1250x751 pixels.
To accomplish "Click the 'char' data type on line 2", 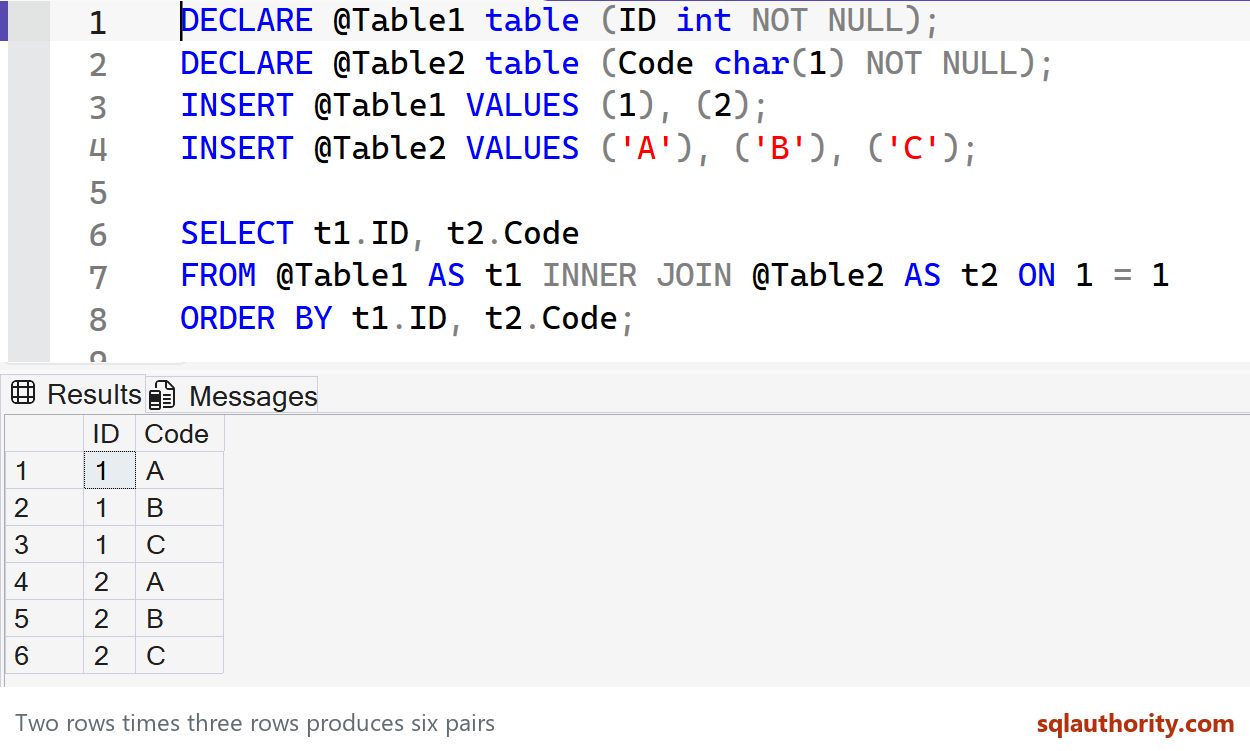I will point(752,63).
